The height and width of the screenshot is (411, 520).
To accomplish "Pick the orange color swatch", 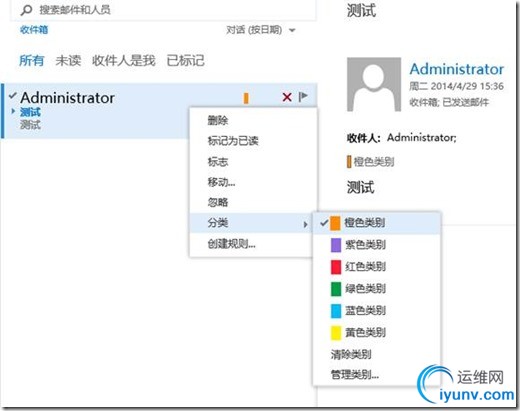I will [x=335, y=223].
